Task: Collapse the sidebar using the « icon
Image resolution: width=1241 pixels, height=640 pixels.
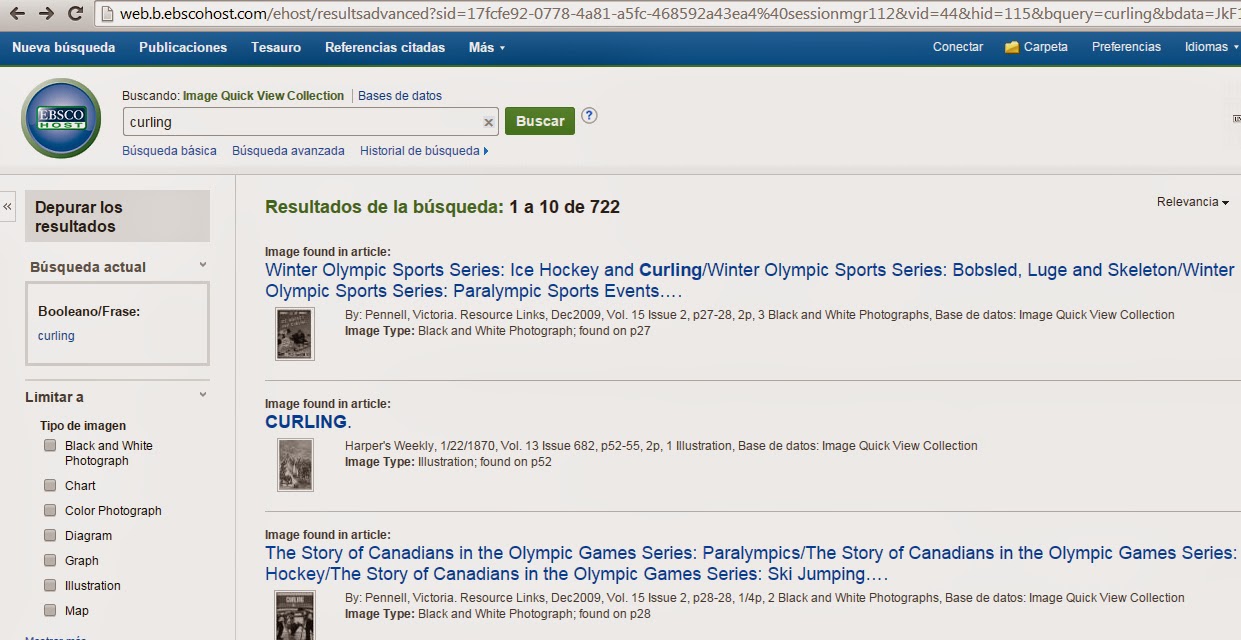Action: coord(8,206)
